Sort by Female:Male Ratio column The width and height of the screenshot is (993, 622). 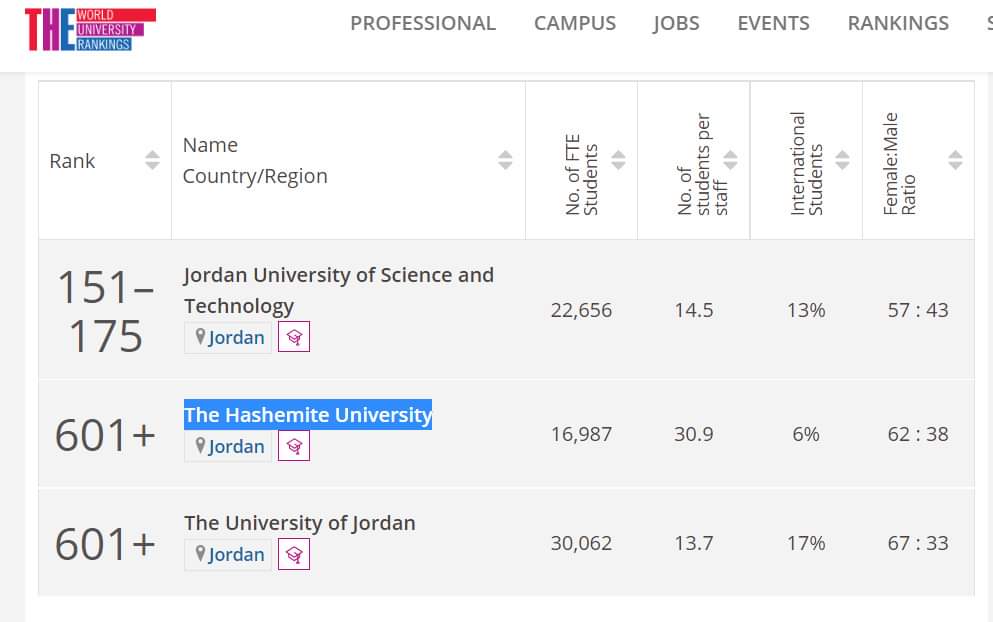point(955,160)
